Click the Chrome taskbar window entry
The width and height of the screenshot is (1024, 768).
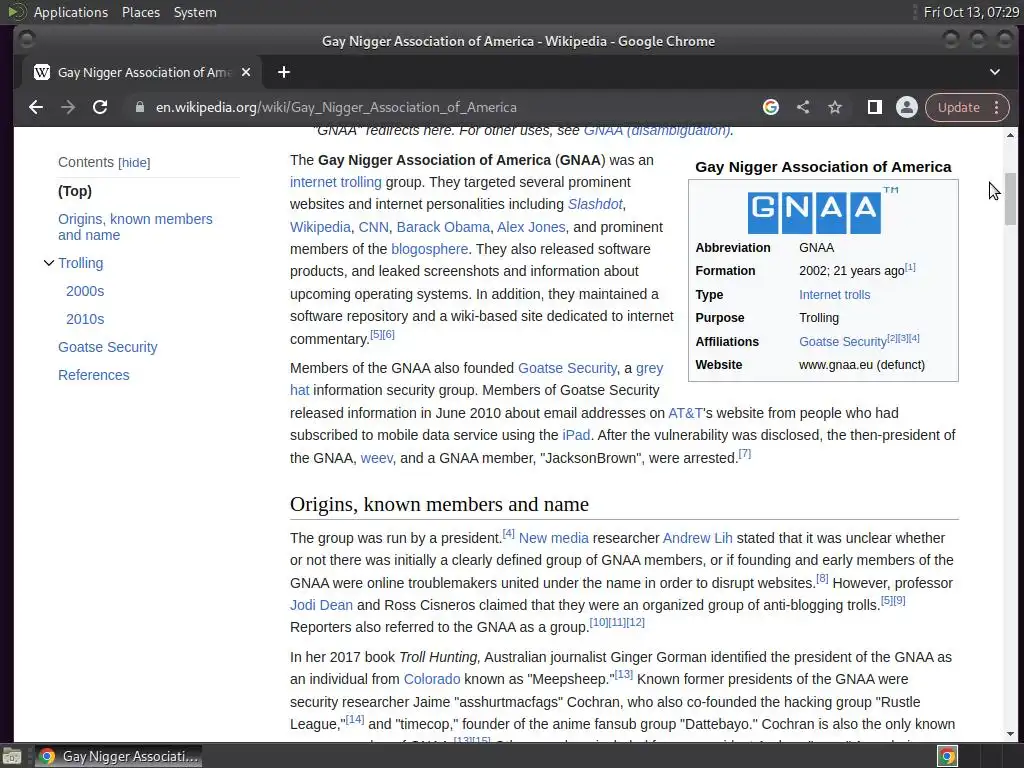(118, 756)
